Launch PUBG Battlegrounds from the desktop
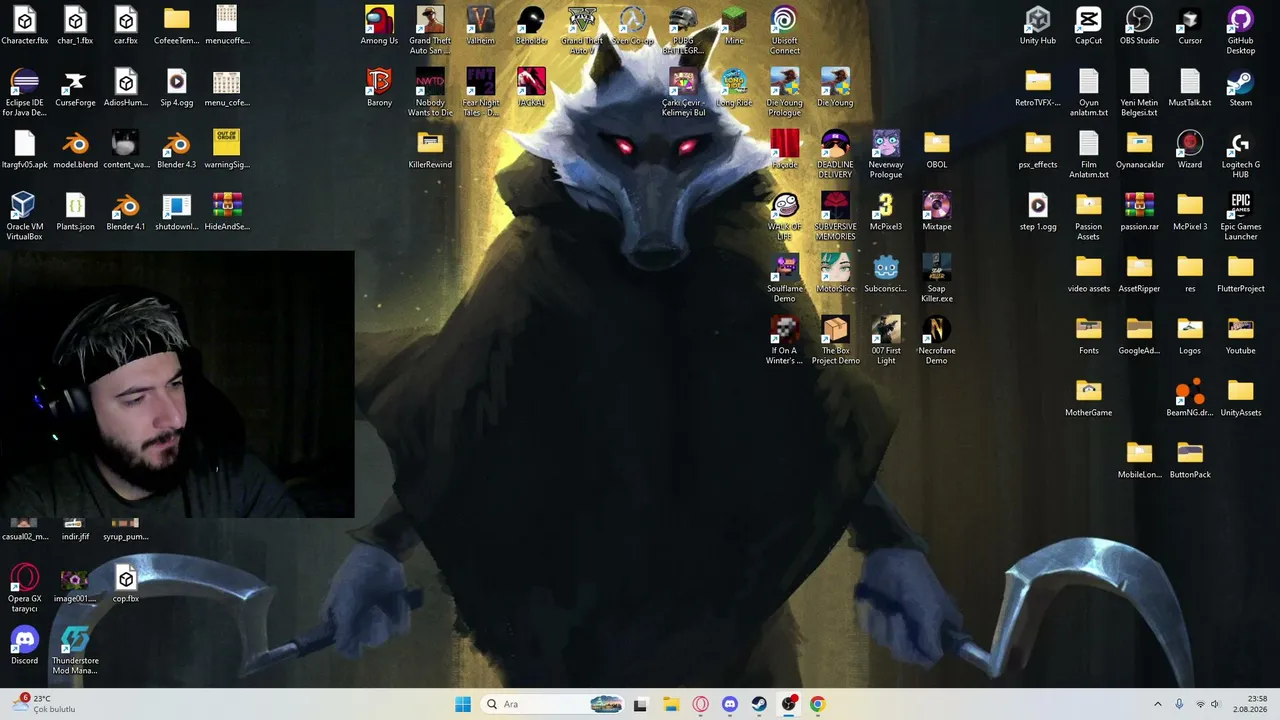This screenshot has width=1280, height=720. pos(683,30)
